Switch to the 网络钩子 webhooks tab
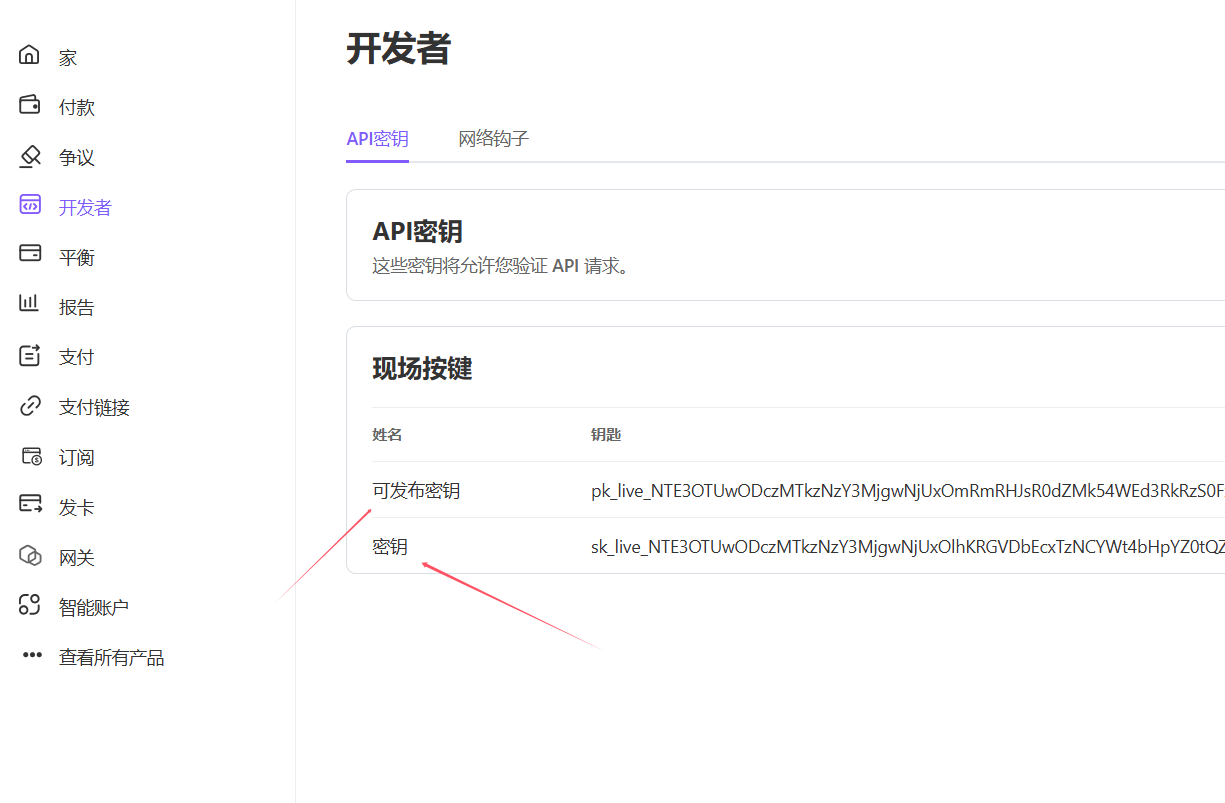The width and height of the screenshot is (1225, 803). point(493,139)
